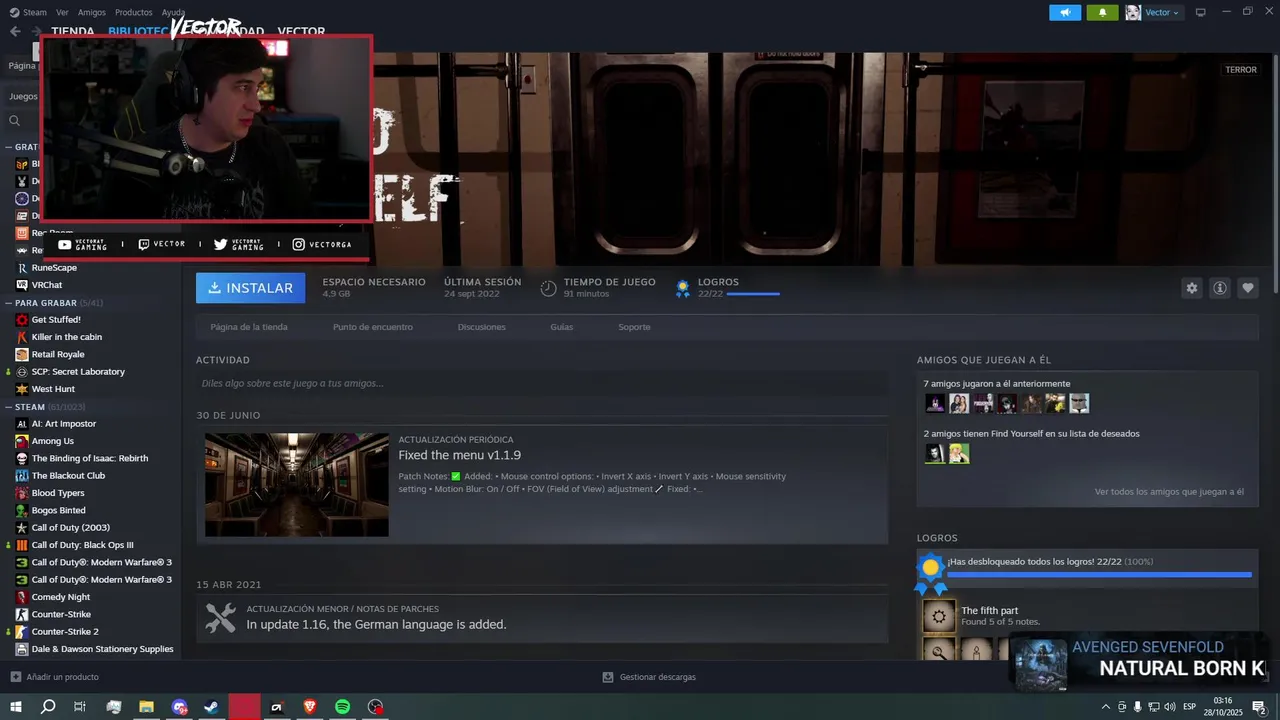Open Steam announcements megaphone button
Viewport: 1280px width, 720px height.
(x=1065, y=12)
